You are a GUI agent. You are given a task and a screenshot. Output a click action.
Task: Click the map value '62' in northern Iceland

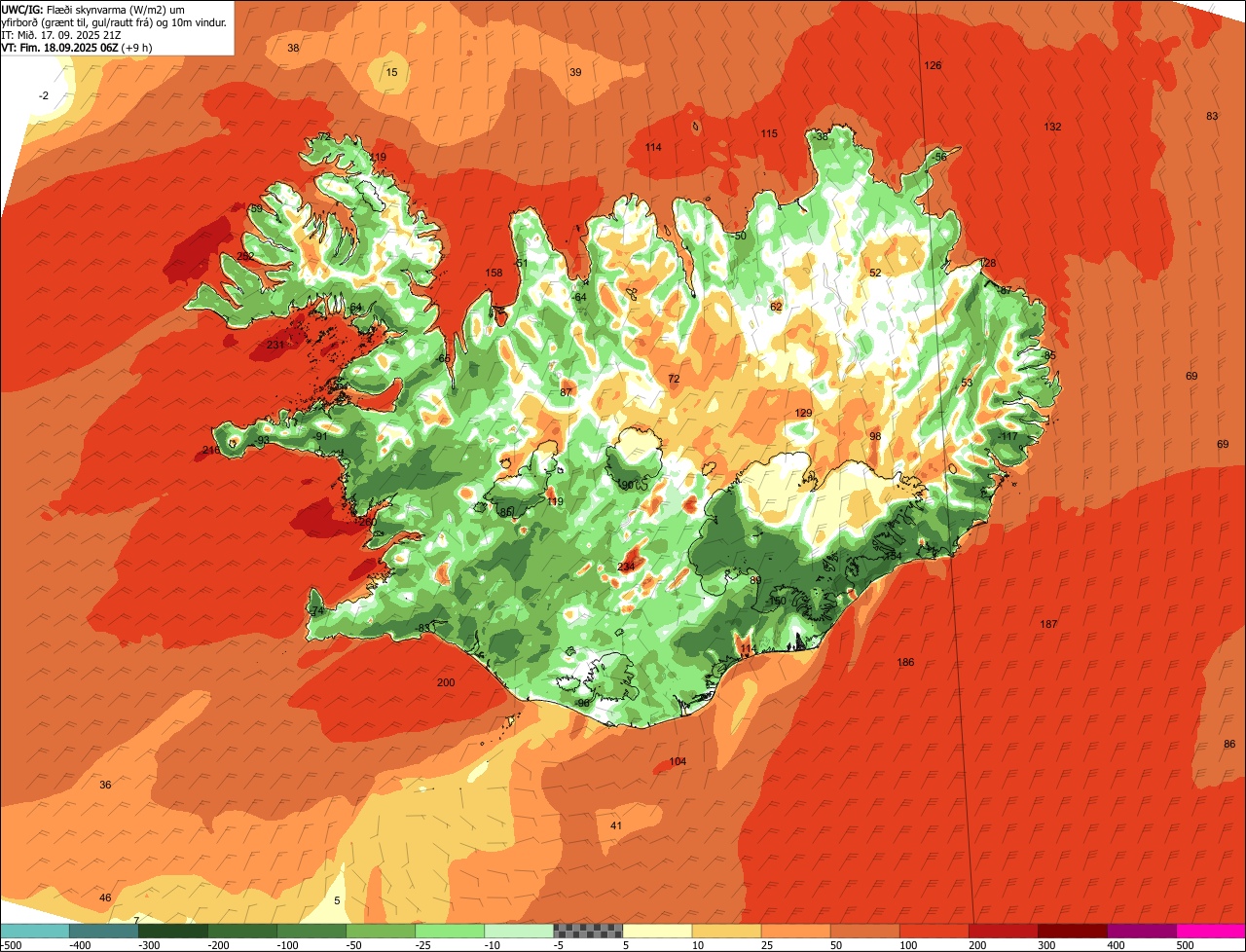point(776,307)
